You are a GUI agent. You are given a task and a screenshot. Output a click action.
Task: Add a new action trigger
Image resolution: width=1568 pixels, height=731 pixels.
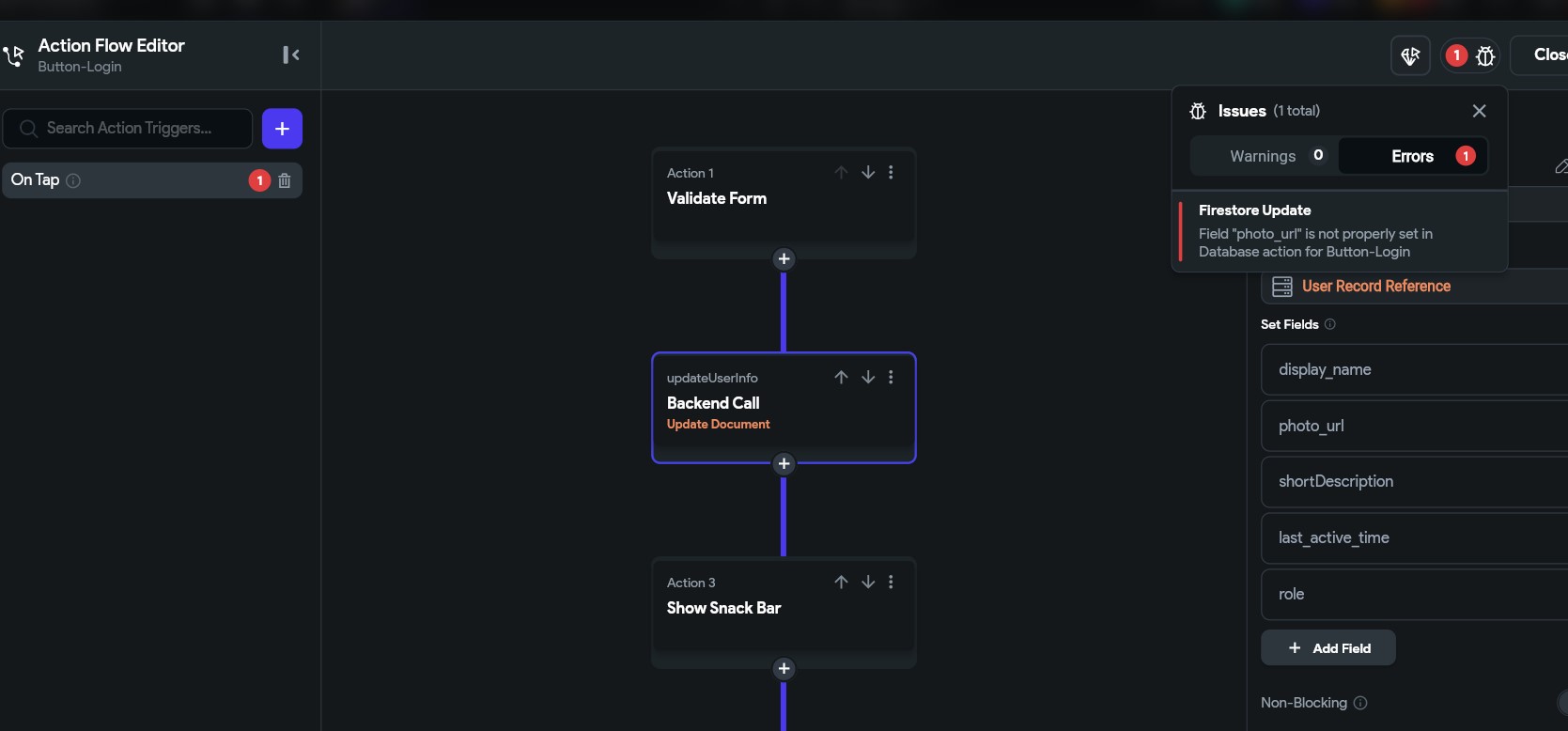point(282,129)
